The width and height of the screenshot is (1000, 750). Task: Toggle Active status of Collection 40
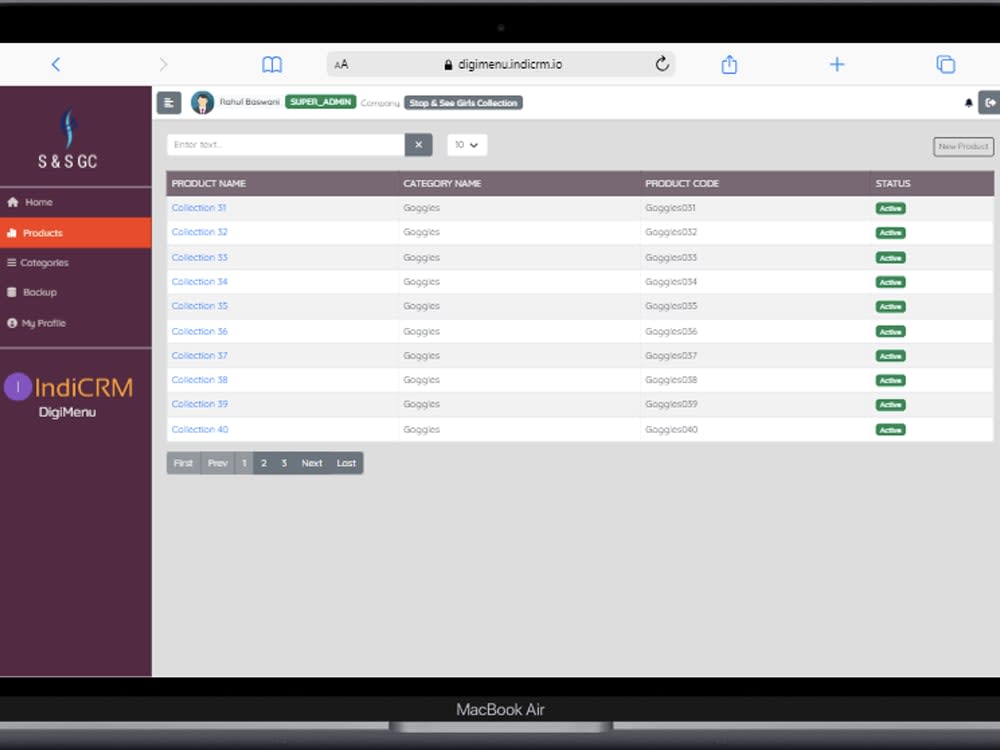pos(889,429)
